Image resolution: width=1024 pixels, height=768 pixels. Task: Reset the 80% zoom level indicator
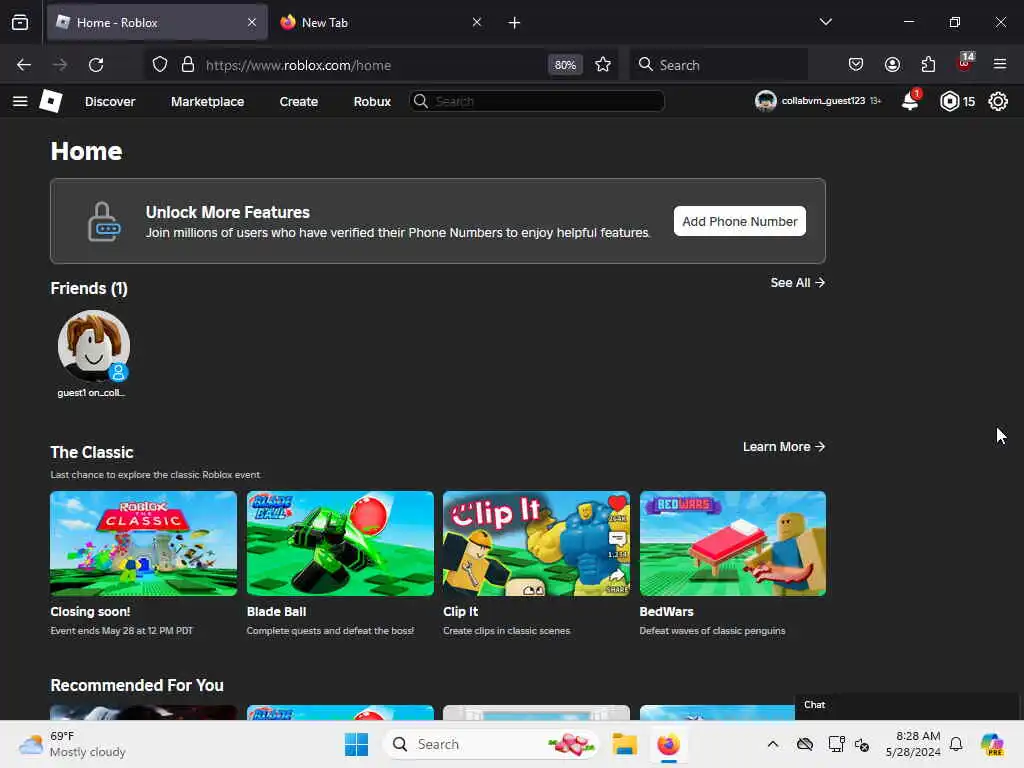[565, 65]
